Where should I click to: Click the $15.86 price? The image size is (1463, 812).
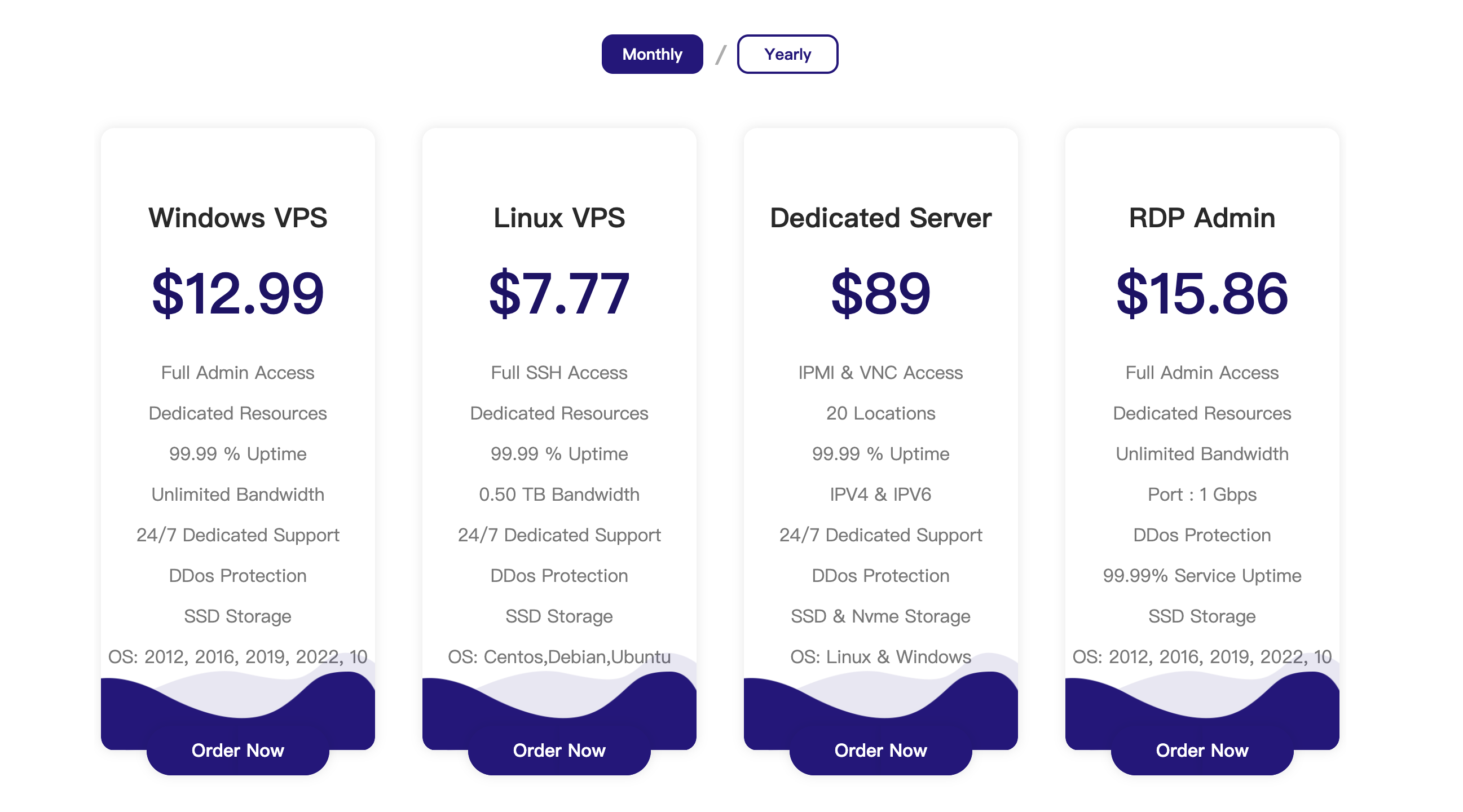click(1202, 293)
